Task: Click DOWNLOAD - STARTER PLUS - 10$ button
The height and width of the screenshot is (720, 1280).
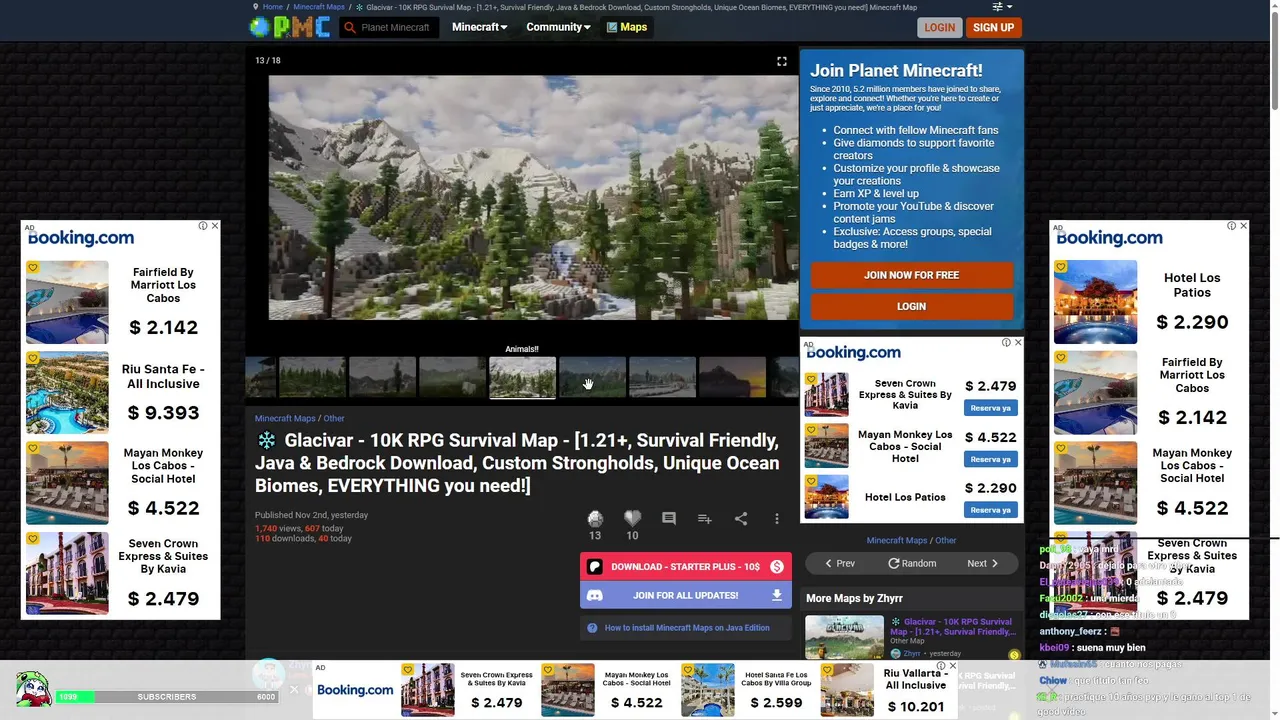Action: pos(685,567)
